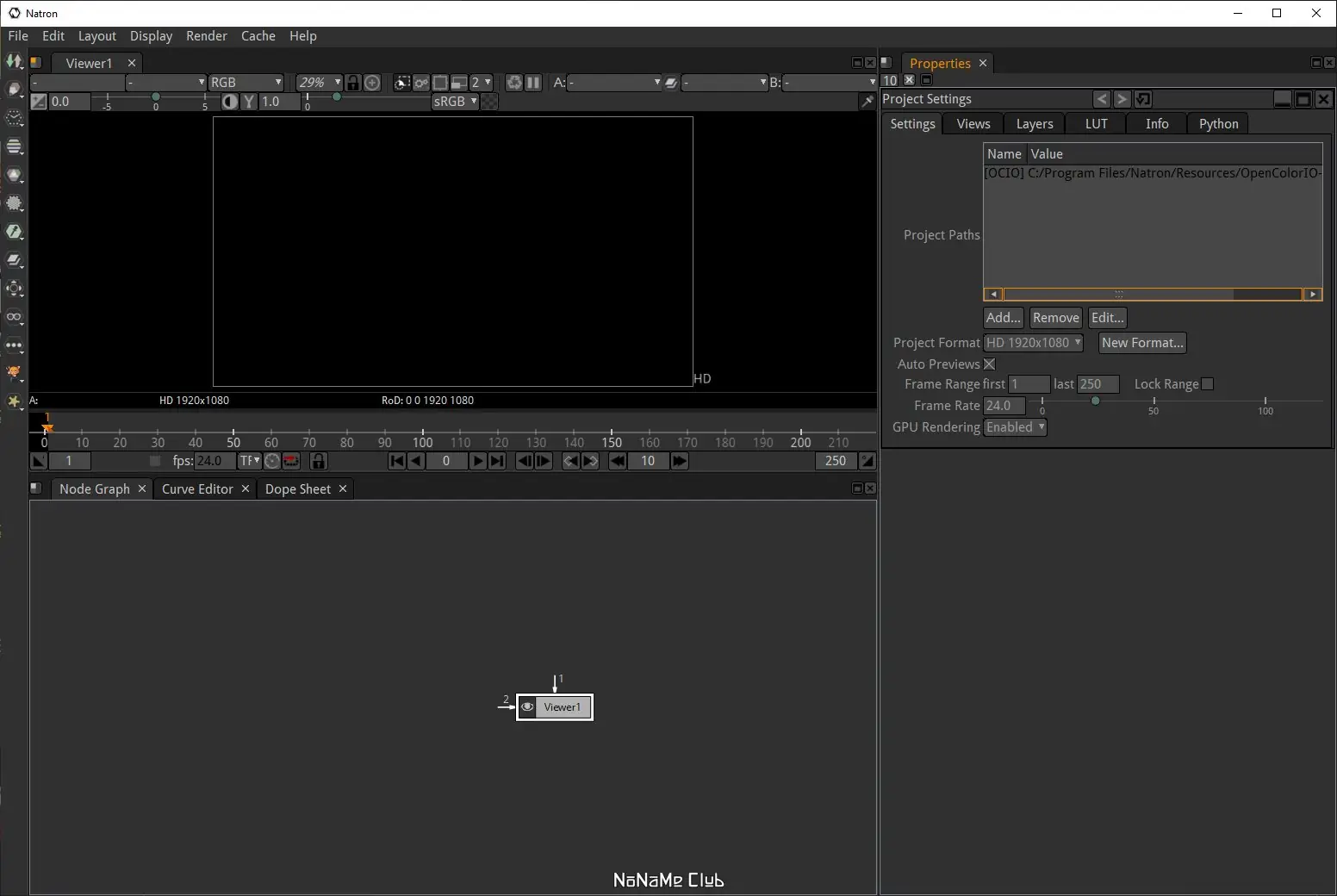Click the color picker icon in viewer toolbar
The image size is (1337, 896).
(867, 102)
